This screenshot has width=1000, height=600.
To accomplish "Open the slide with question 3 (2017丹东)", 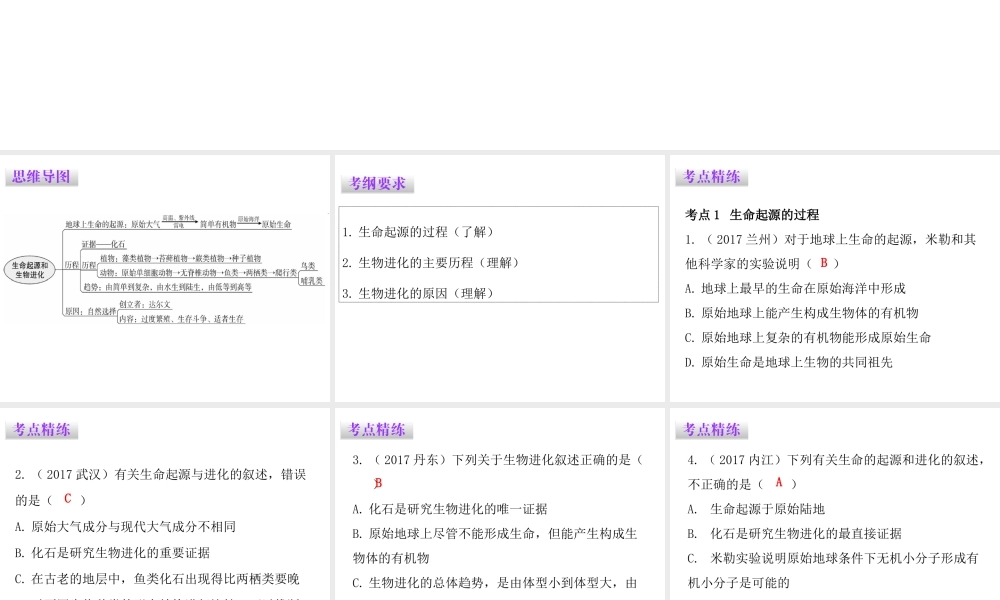I will 499,504.
